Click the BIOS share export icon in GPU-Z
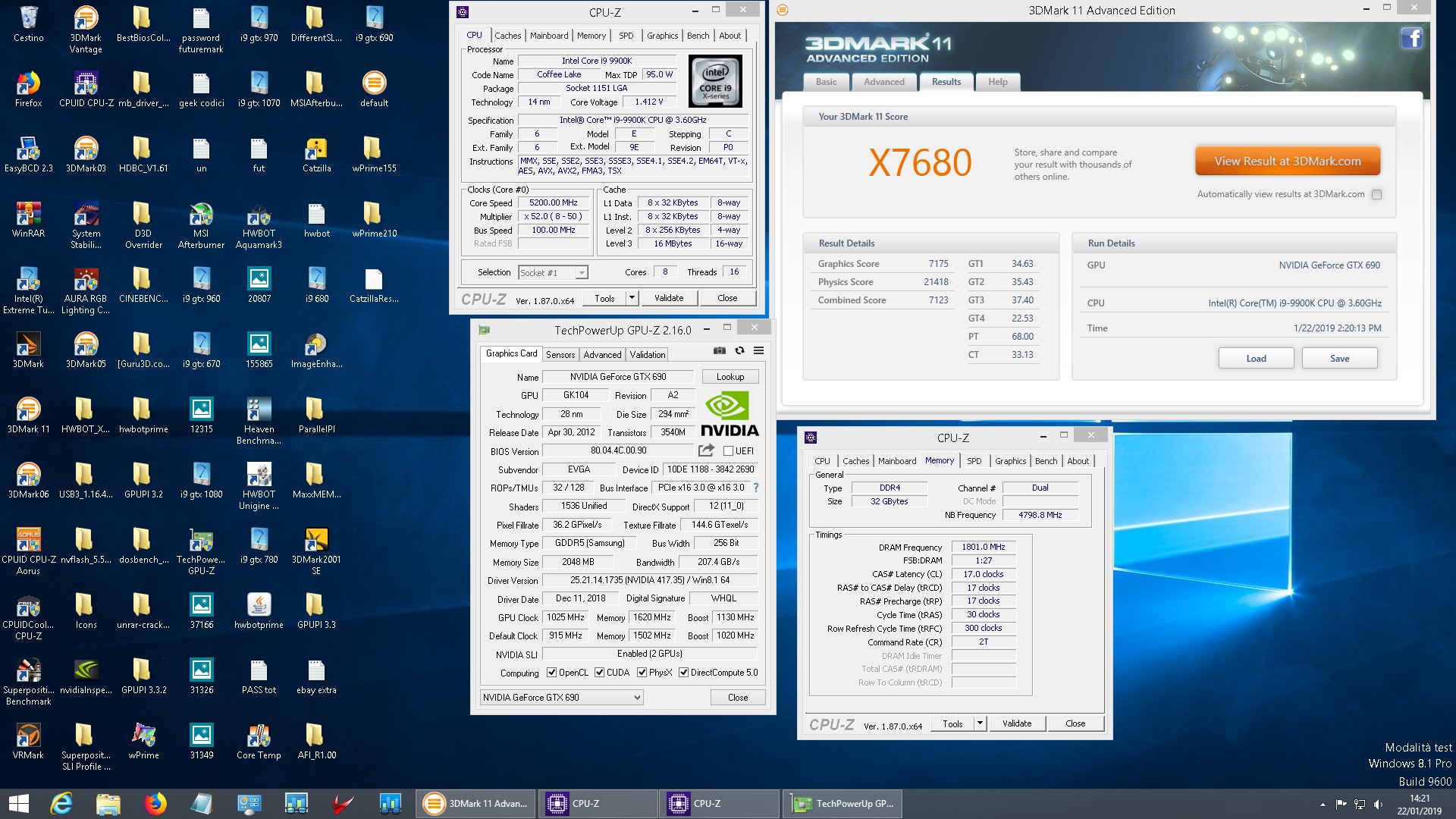The width and height of the screenshot is (1456, 819). coord(706,450)
